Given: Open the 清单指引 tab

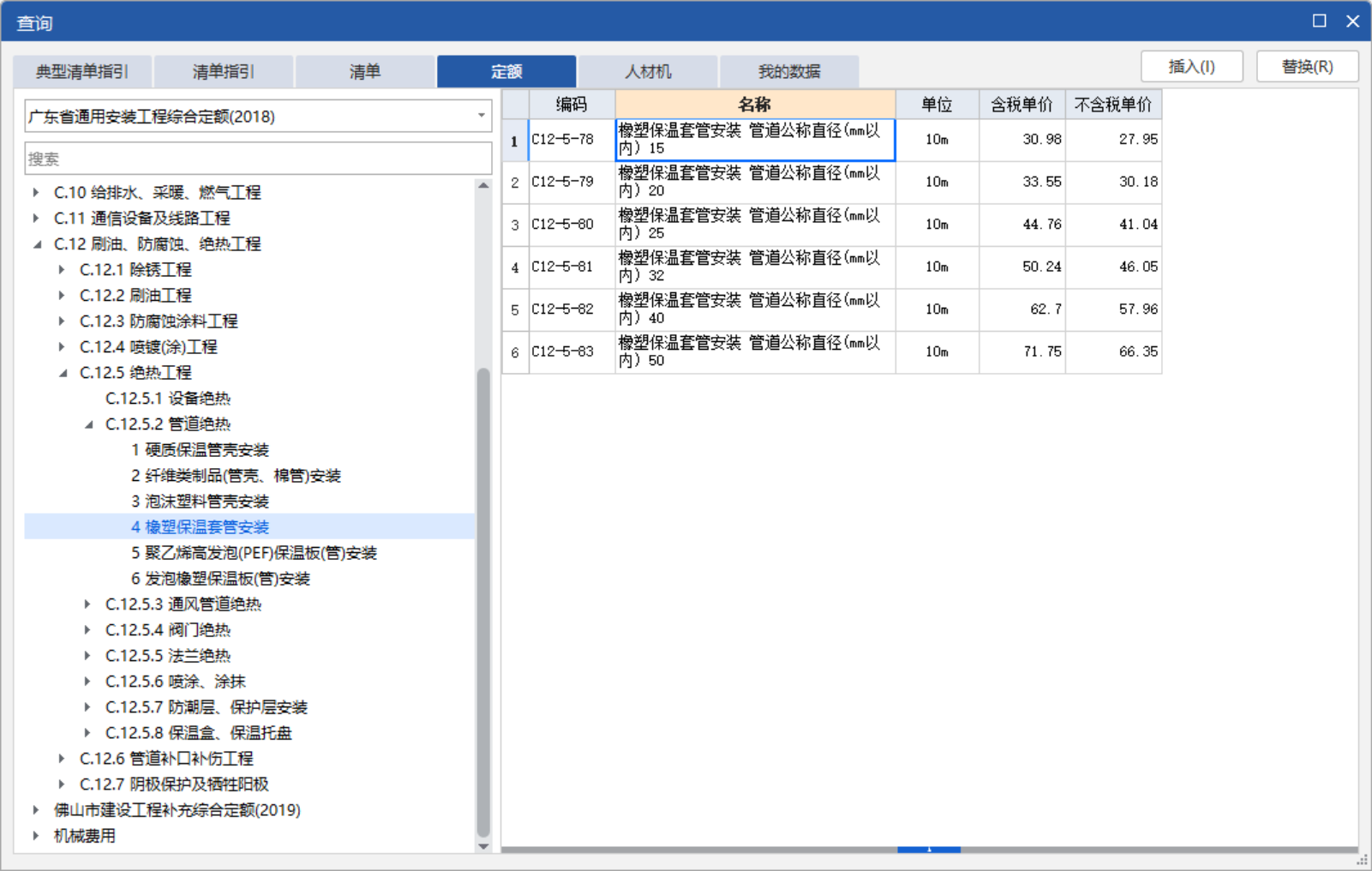Looking at the screenshot, I should click(224, 72).
